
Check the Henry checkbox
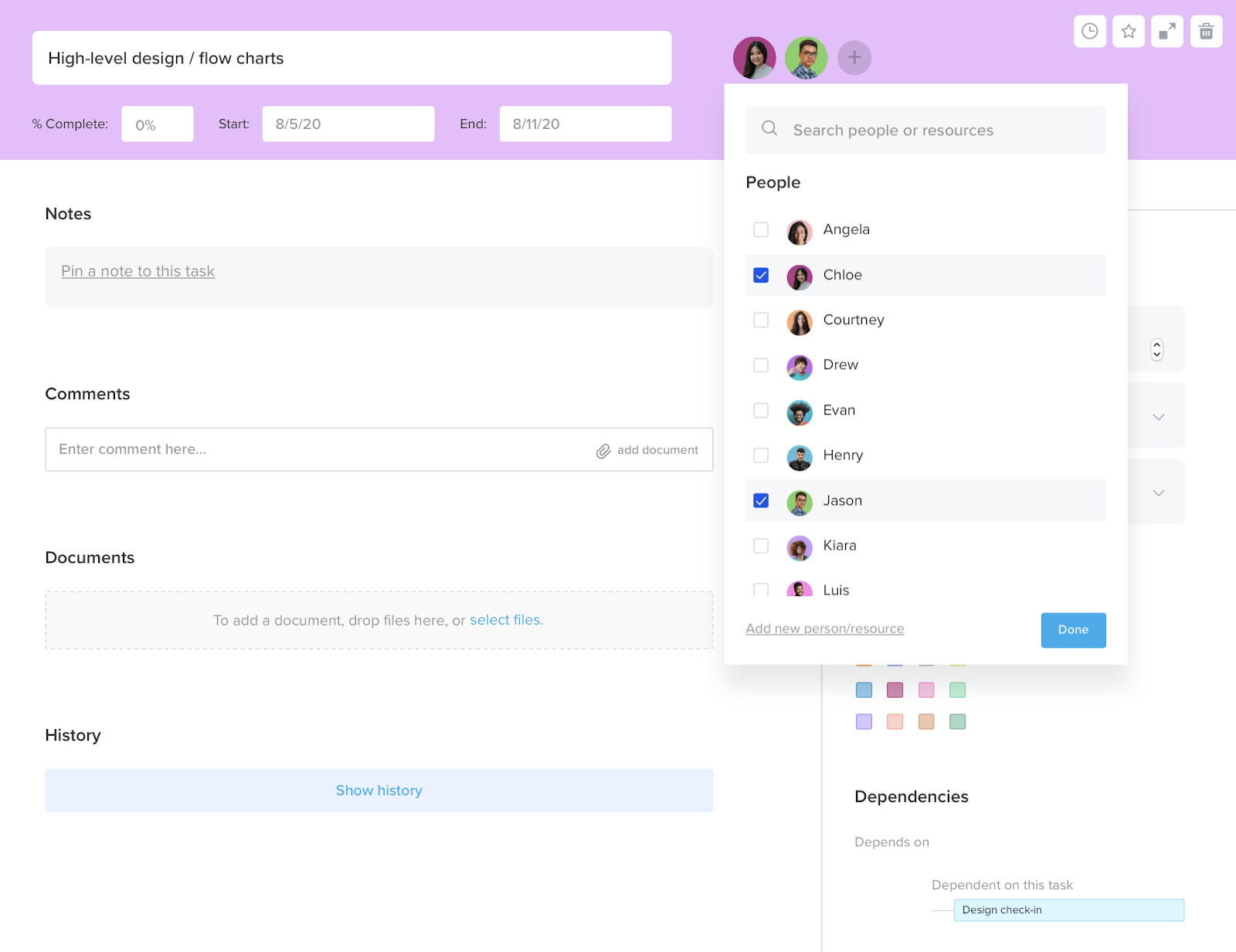click(761, 456)
